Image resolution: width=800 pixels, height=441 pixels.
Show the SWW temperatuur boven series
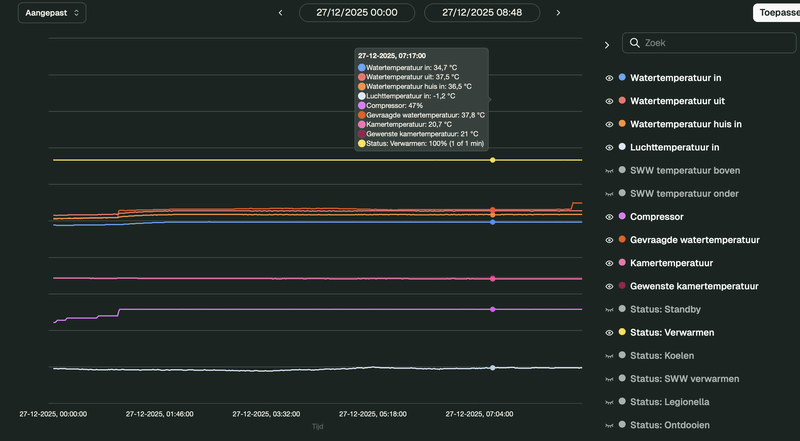[x=608, y=170]
